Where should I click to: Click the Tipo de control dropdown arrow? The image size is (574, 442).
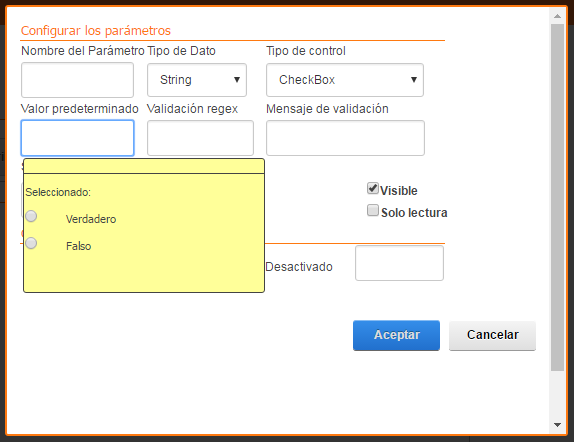pos(414,80)
